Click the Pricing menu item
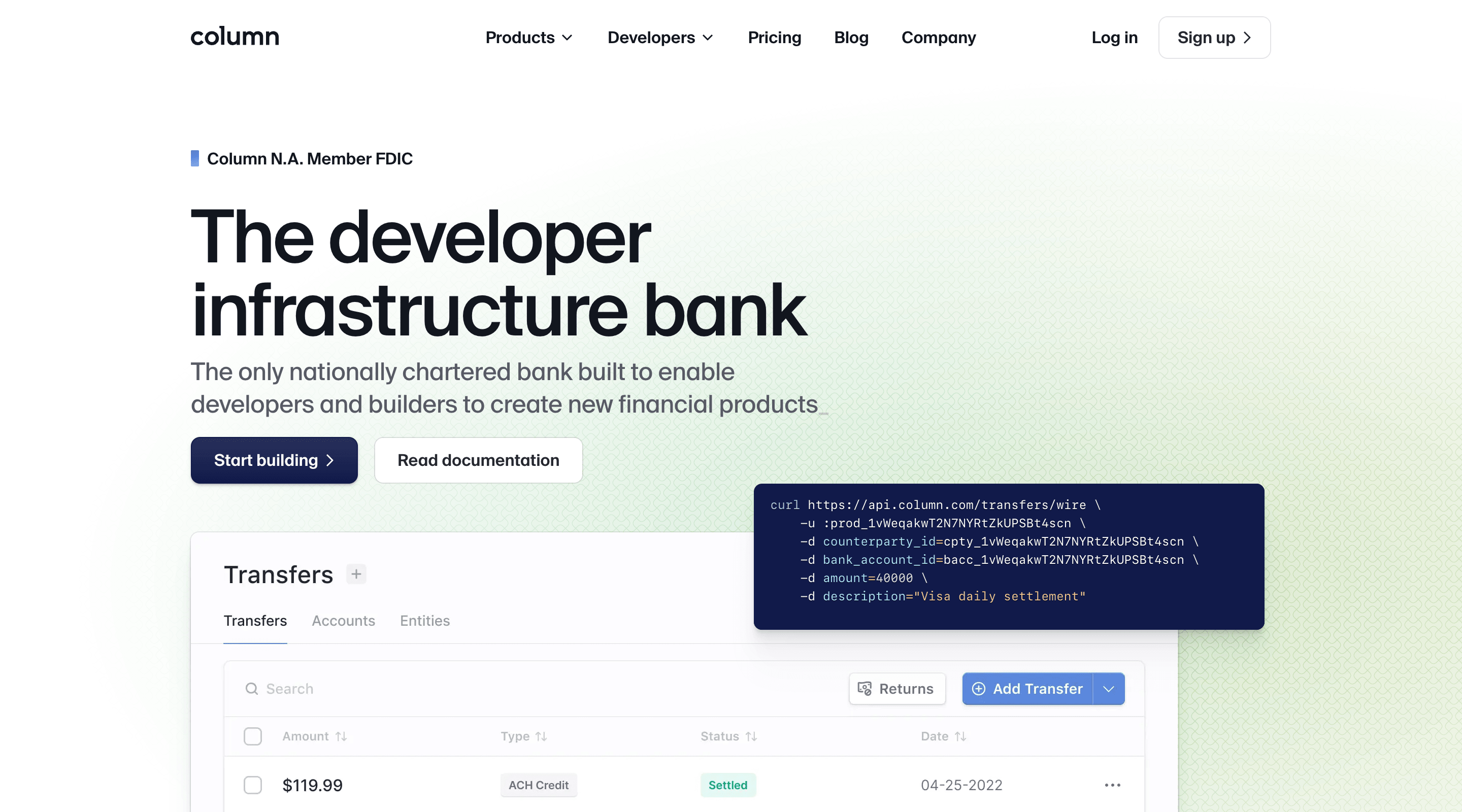The width and height of the screenshot is (1462, 812). pyautogui.click(x=774, y=37)
